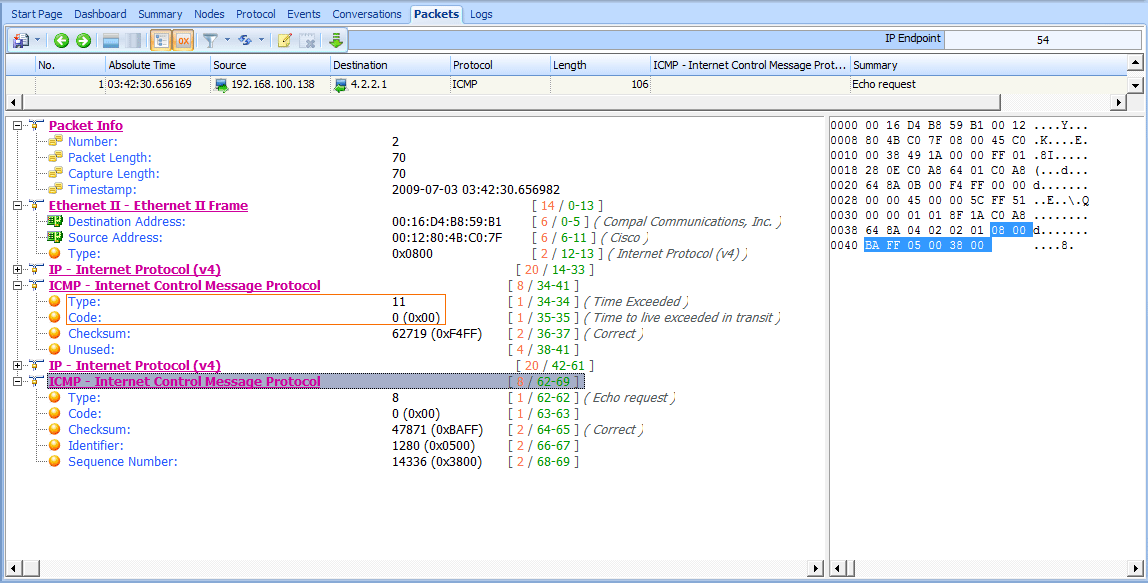Select the Source Address field row
This screenshot has width=1148, height=583.
[x=348, y=238]
